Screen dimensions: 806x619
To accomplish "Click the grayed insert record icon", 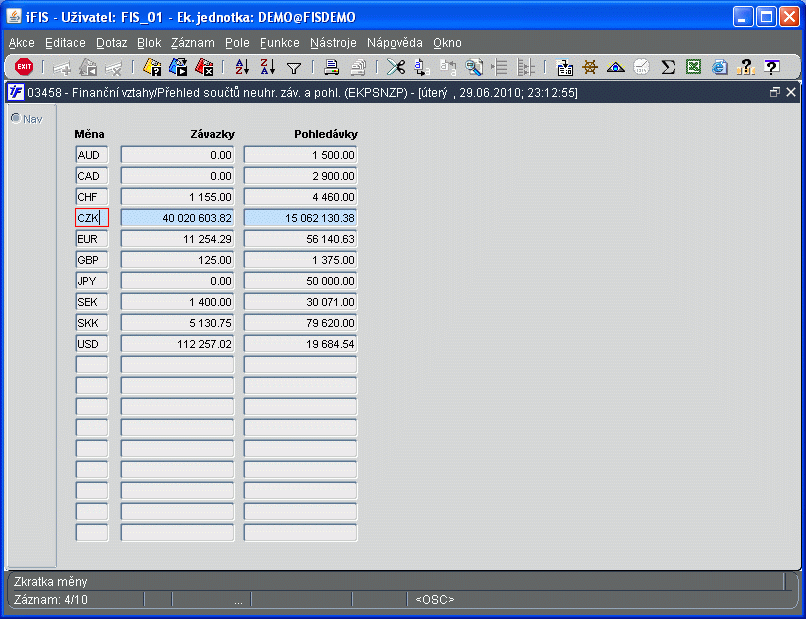I will coord(62,67).
